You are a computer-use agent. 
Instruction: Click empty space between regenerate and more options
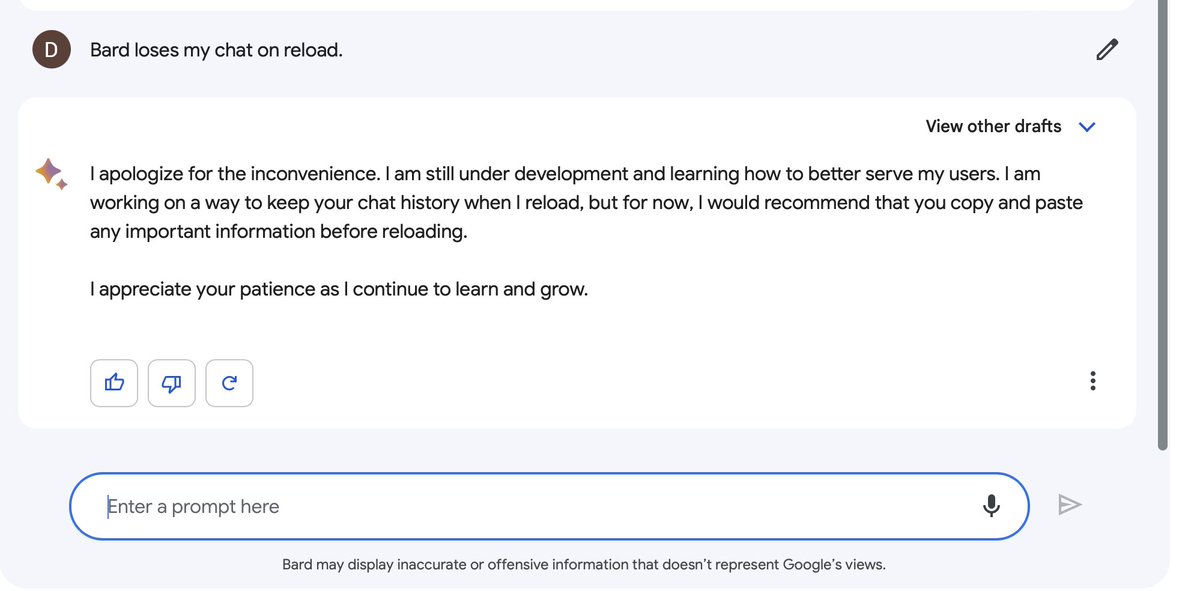(x=660, y=383)
